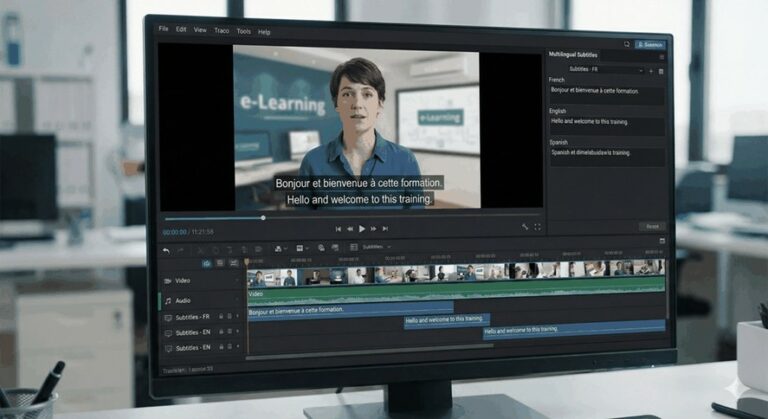Click into the Spanish subtitle text field
The image size is (768, 419).
pos(607,157)
